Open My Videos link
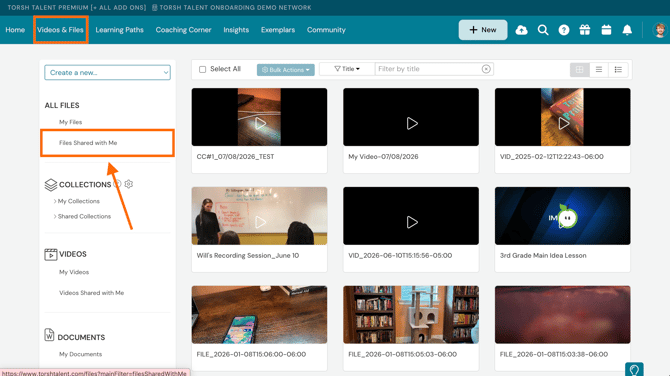This screenshot has width=670, height=376. 74,272
